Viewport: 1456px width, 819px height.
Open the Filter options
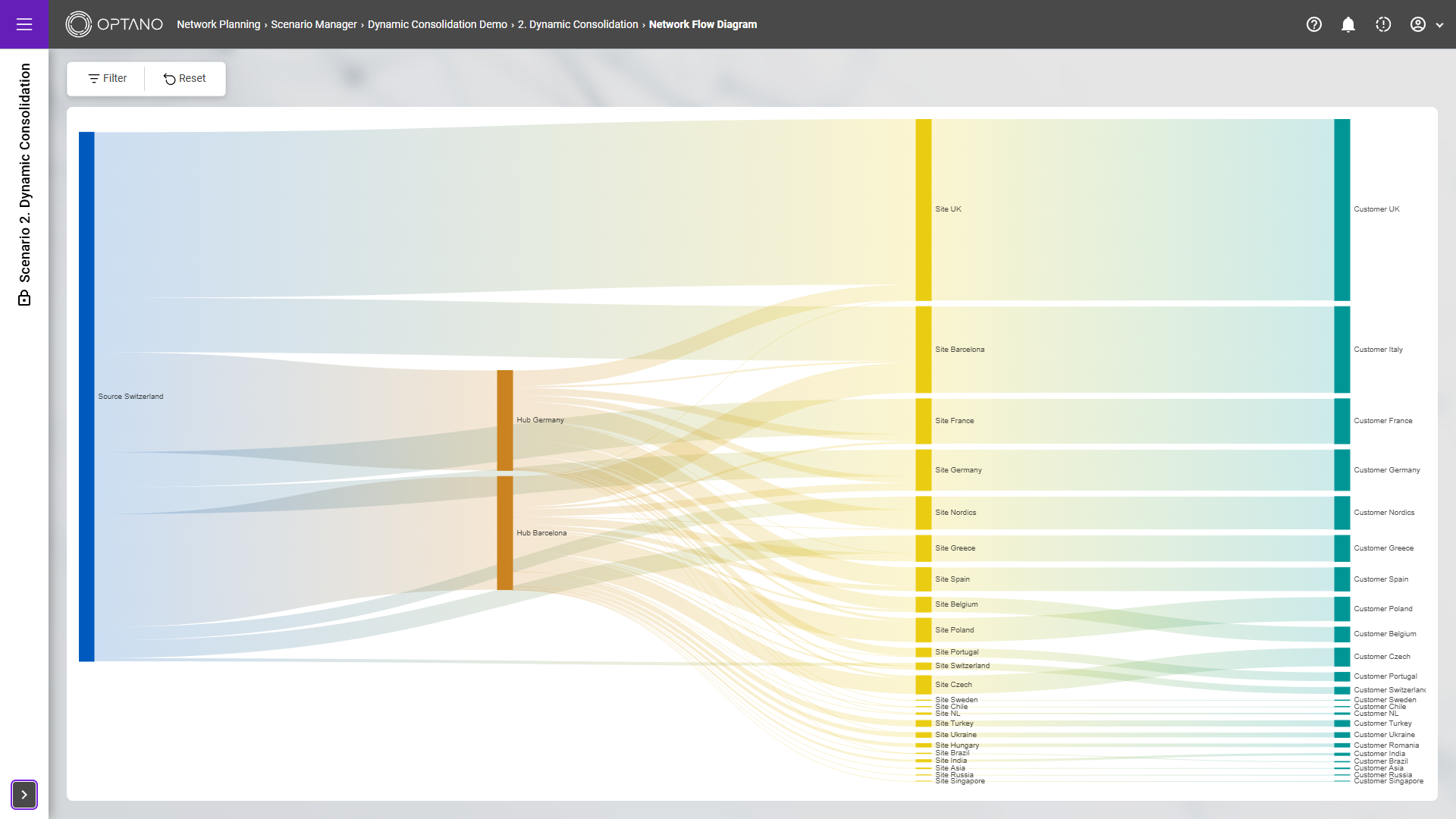point(107,78)
